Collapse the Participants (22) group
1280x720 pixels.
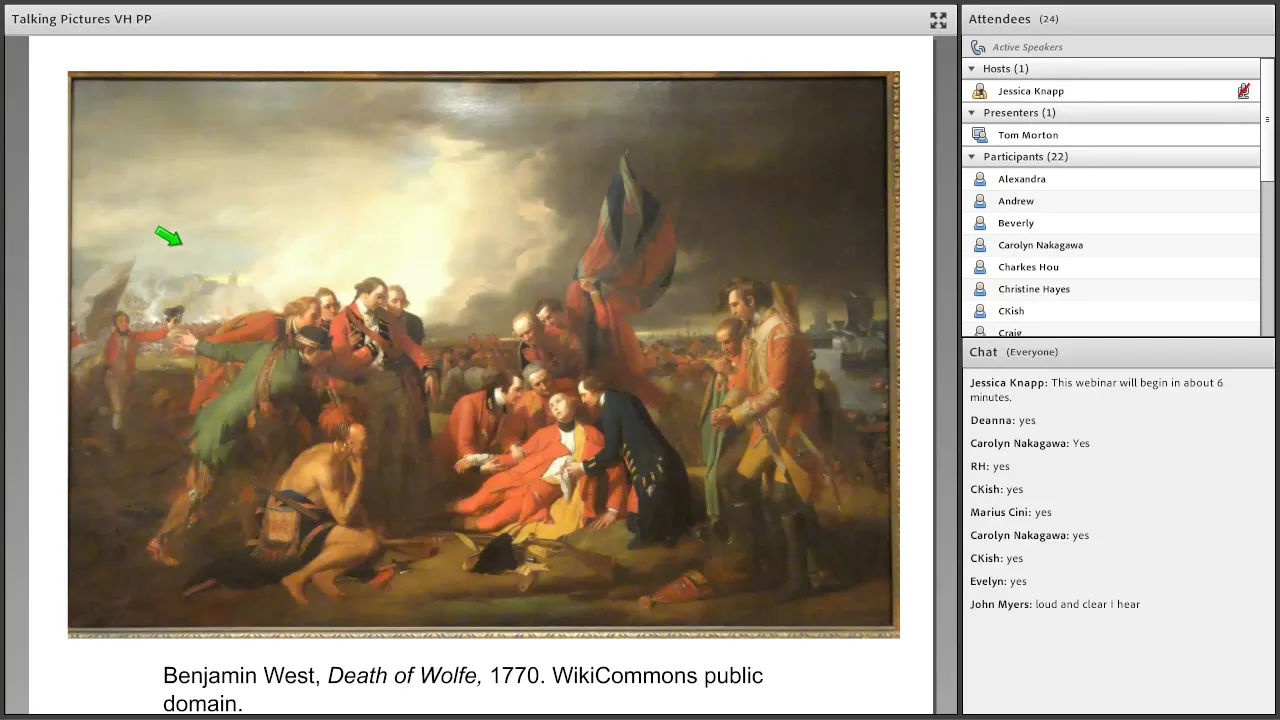(x=971, y=157)
